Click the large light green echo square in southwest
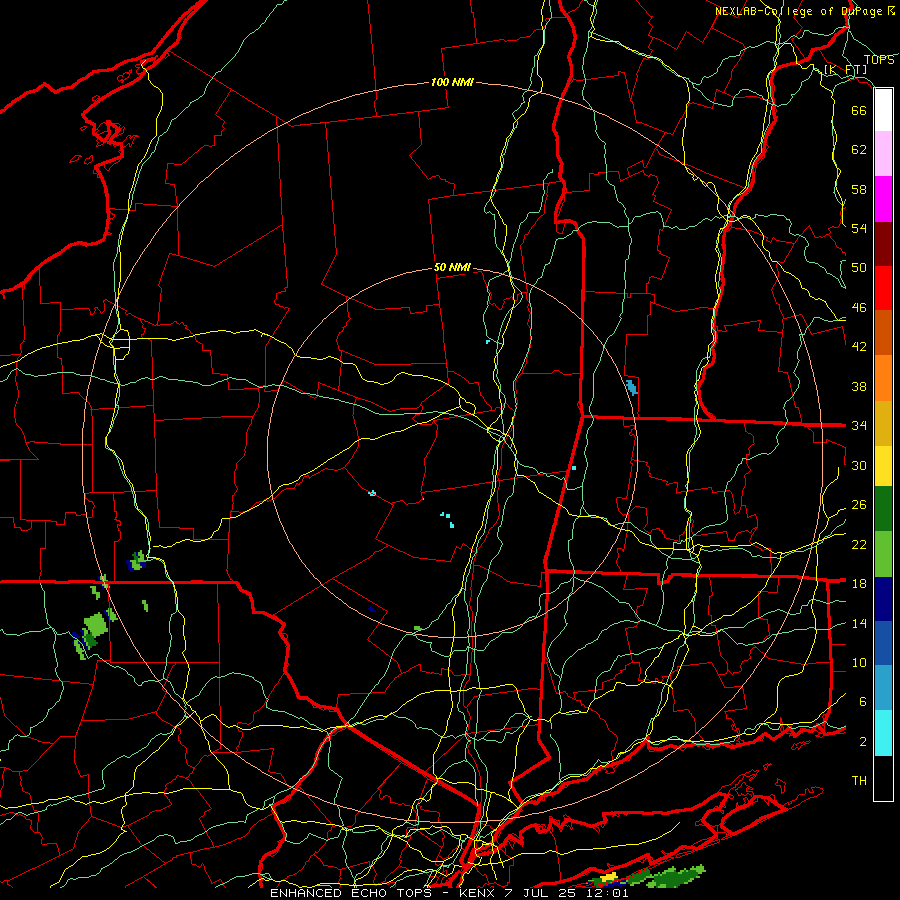The image size is (900, 900). tap(95, 623)
